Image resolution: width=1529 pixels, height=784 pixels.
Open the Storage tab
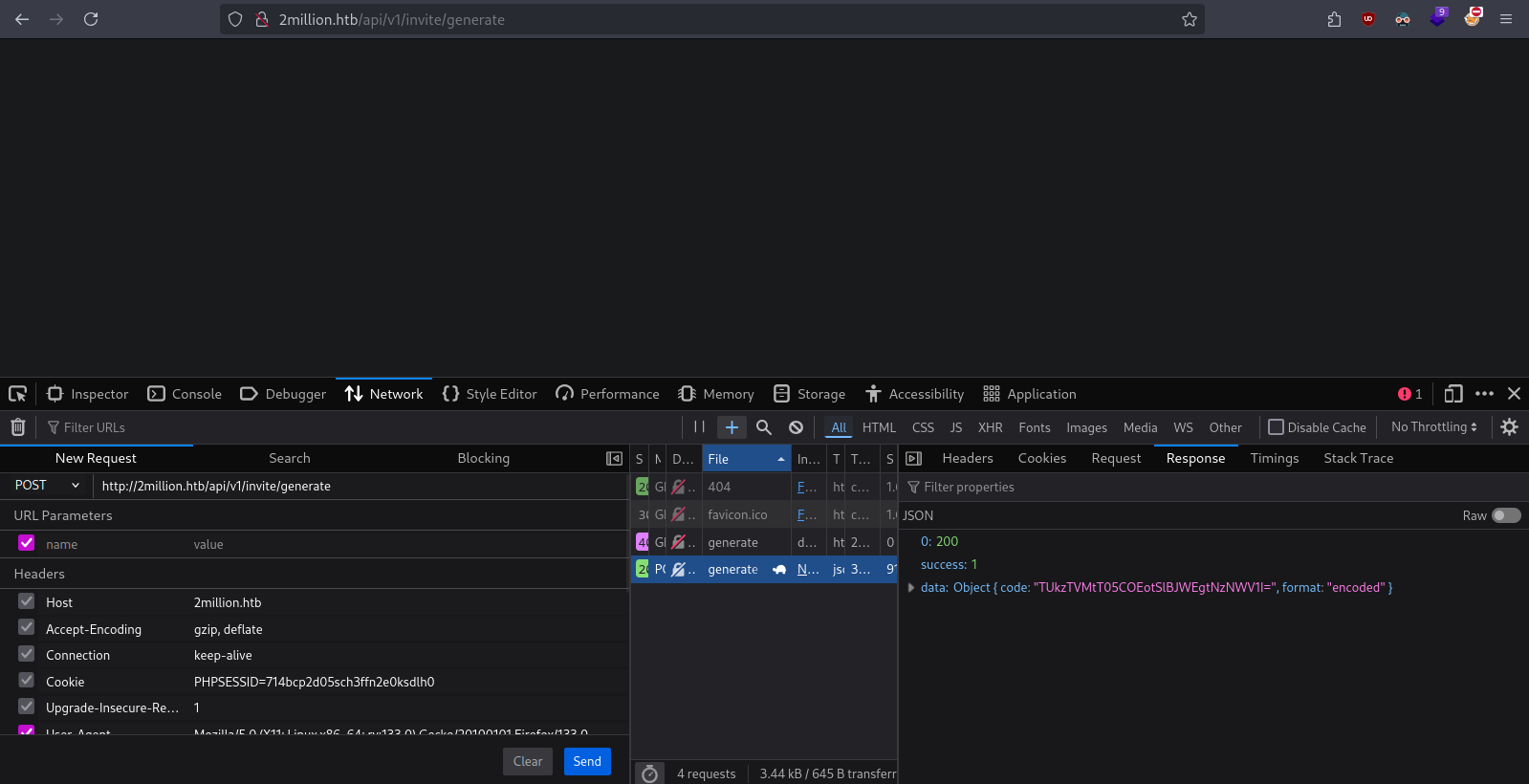tap(810, 394)
